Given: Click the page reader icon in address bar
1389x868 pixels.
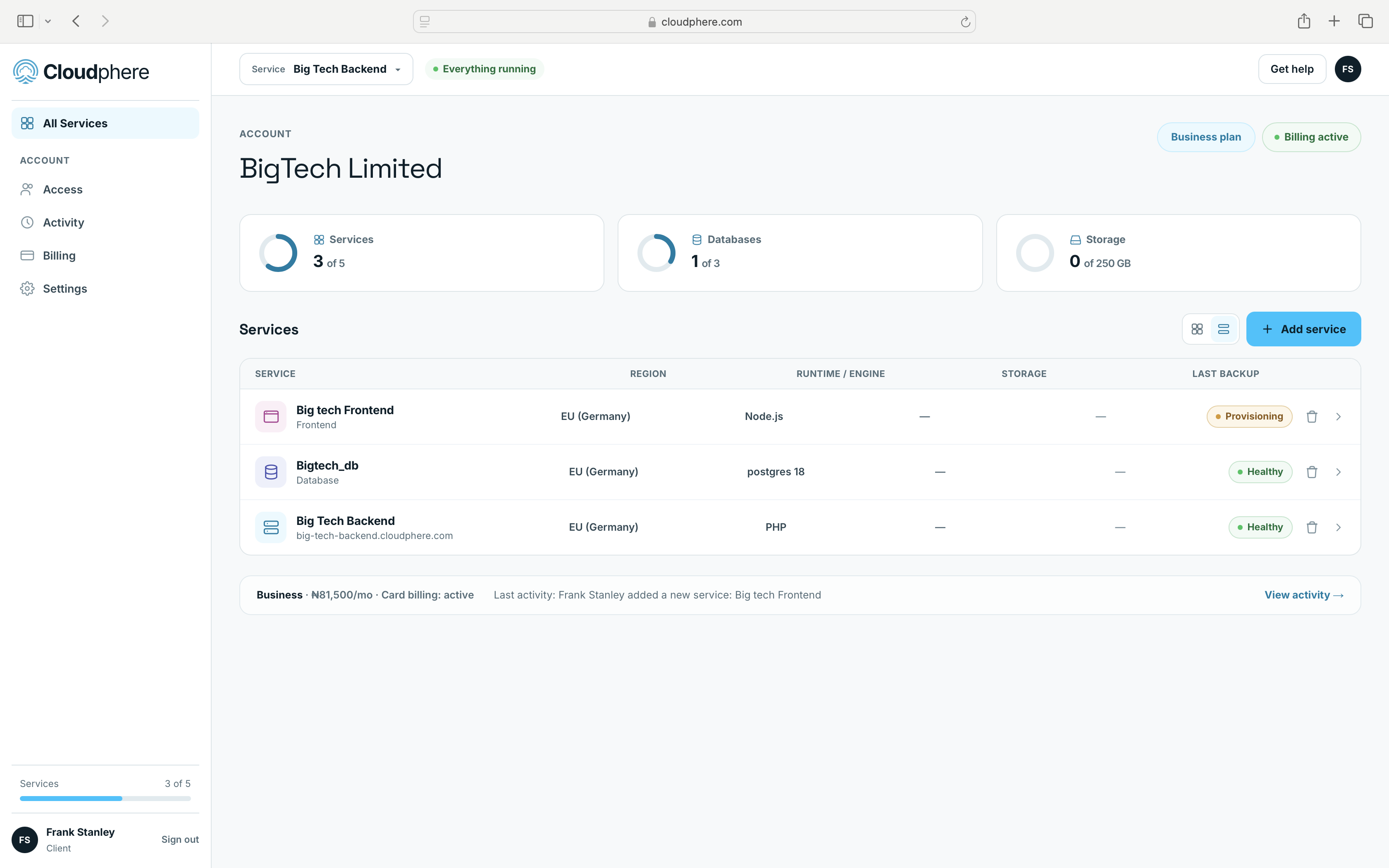Looking at the screenshot, I should 425,22.
